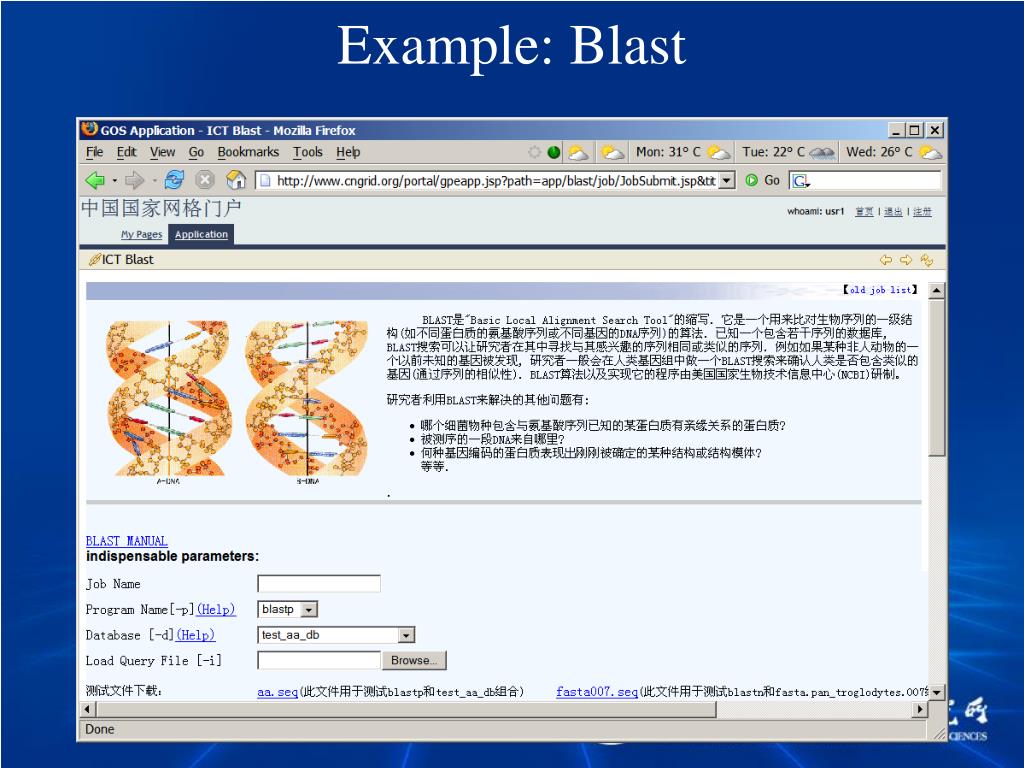Click Wednesday's partly sunny weather icon
This screenshot has height=768, width=1024.
[930, 153]
